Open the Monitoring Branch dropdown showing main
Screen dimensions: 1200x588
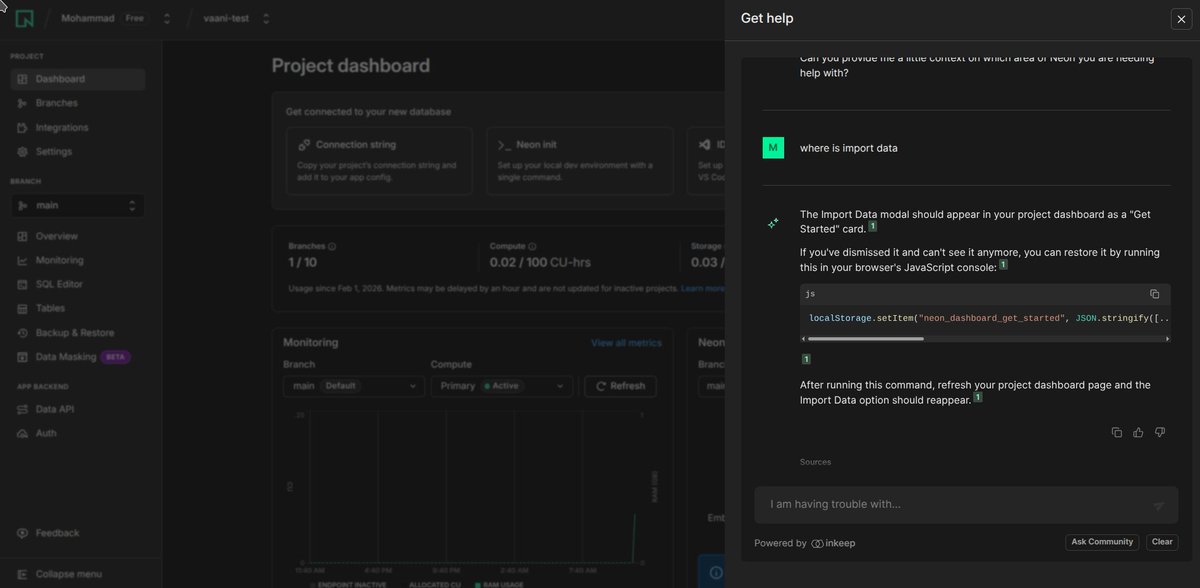(354, 386)
